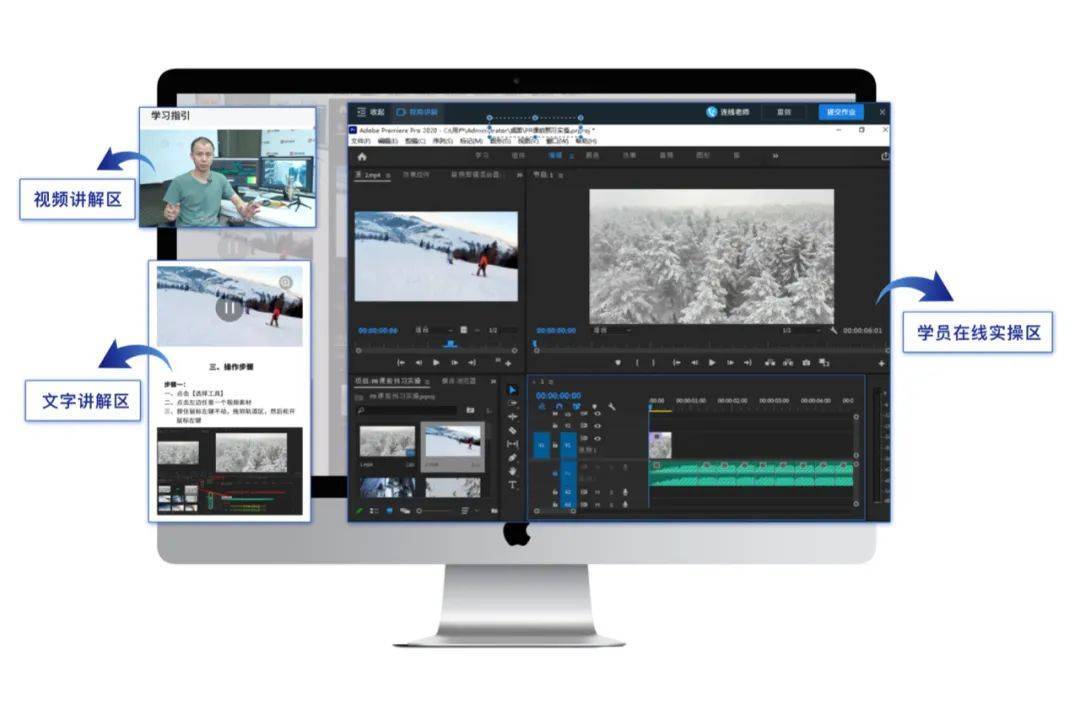Select the Razor tool in tools panel

513,430
